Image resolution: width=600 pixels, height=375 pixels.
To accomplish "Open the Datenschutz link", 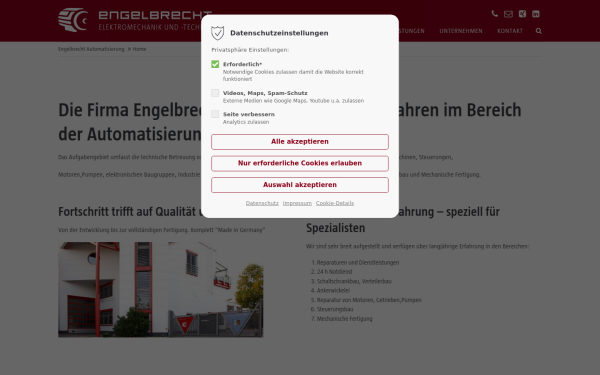I will pyautogui.click(x=262, y=203).
